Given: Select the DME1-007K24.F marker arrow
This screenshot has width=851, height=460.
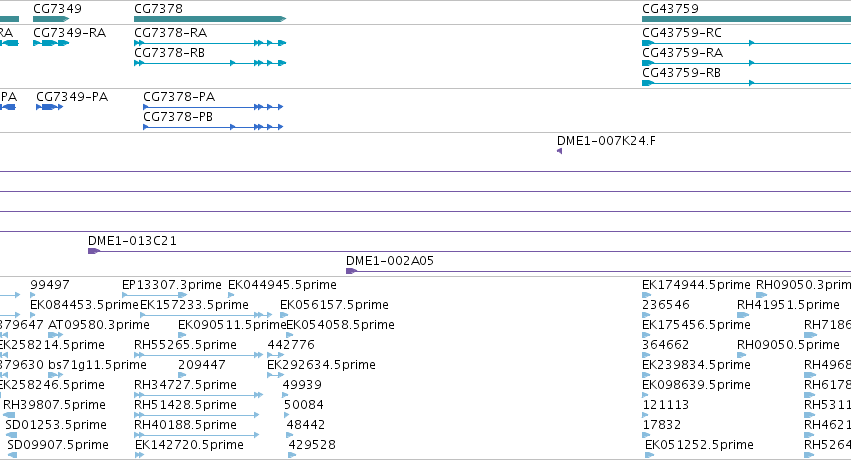Looking at the screenshot, I should coord(560,151).
